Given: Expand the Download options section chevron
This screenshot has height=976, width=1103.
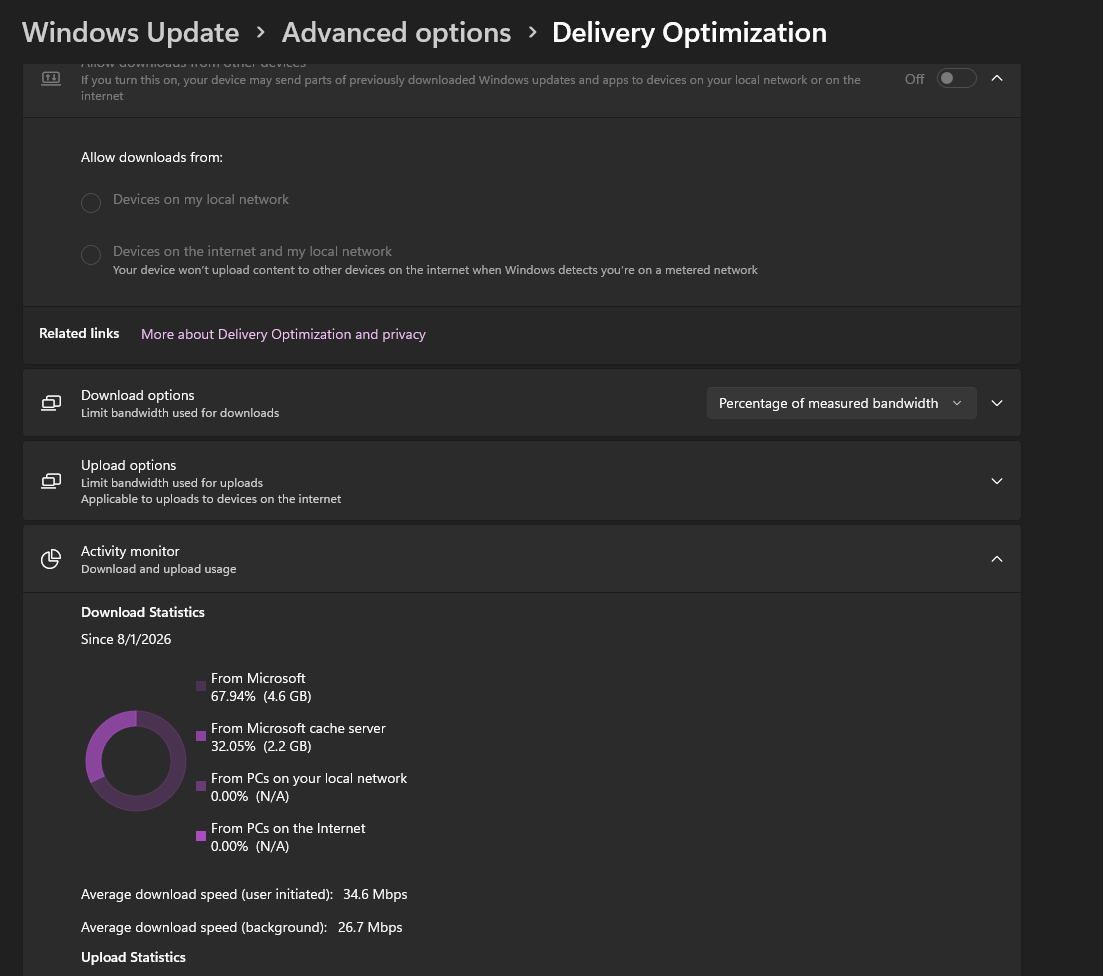Looking at the screenshot, I should pyautogui.click(x=997, y=403).
